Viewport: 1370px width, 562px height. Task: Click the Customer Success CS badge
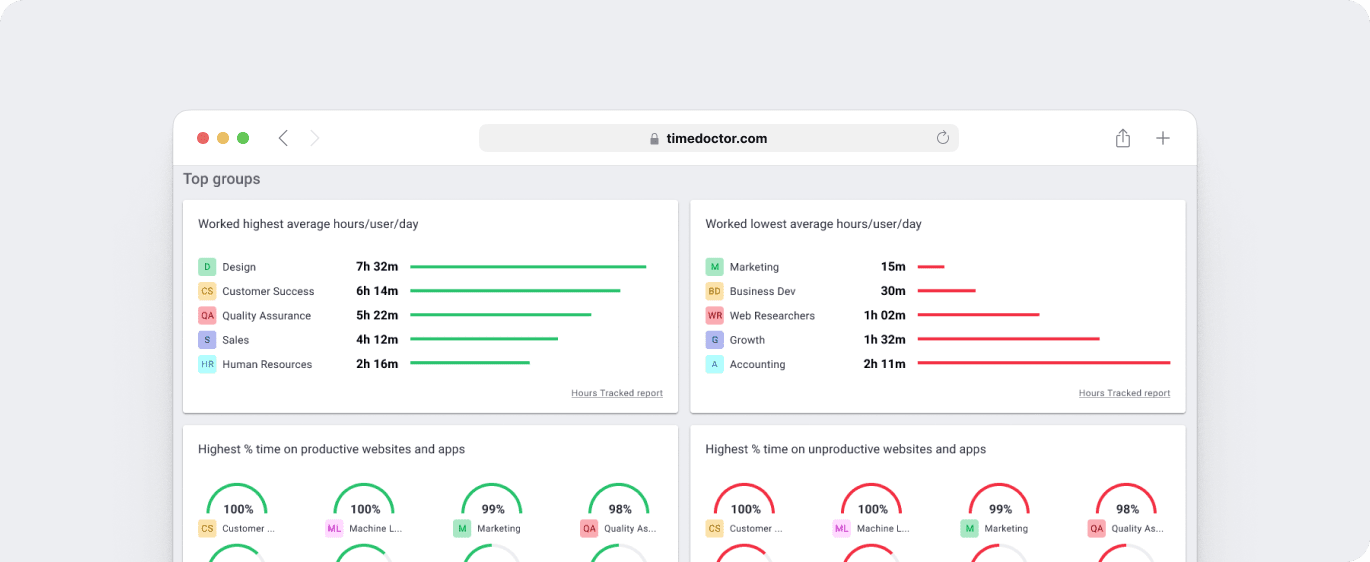pos(207,291)
